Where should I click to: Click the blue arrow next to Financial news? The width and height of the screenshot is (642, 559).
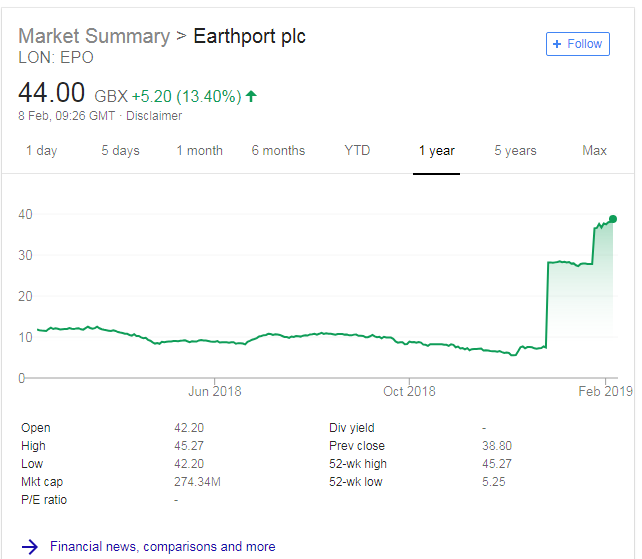tap(30, 547)
